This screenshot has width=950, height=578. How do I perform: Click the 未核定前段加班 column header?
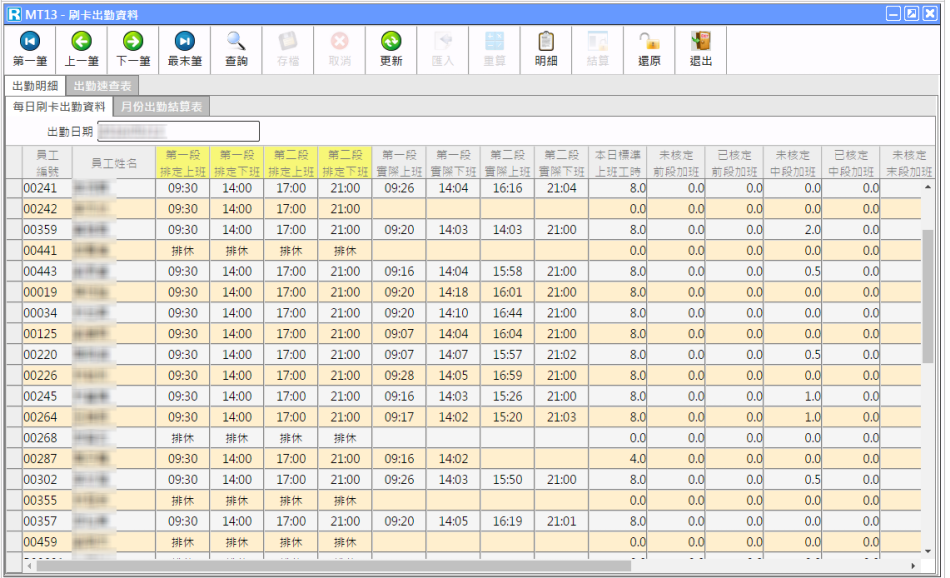coord(676,163)
